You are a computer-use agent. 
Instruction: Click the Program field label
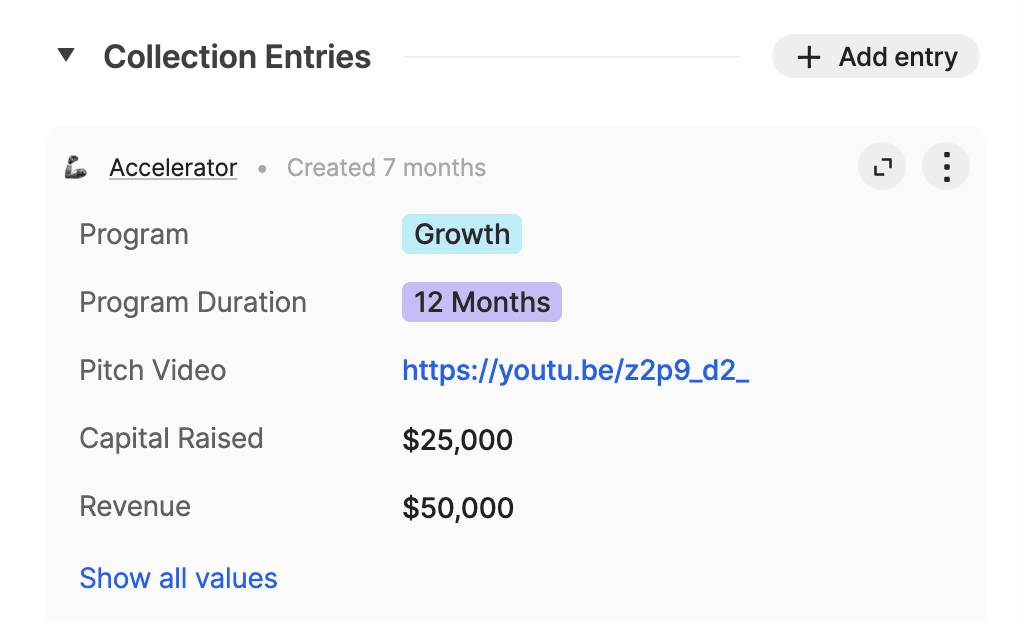134,235
